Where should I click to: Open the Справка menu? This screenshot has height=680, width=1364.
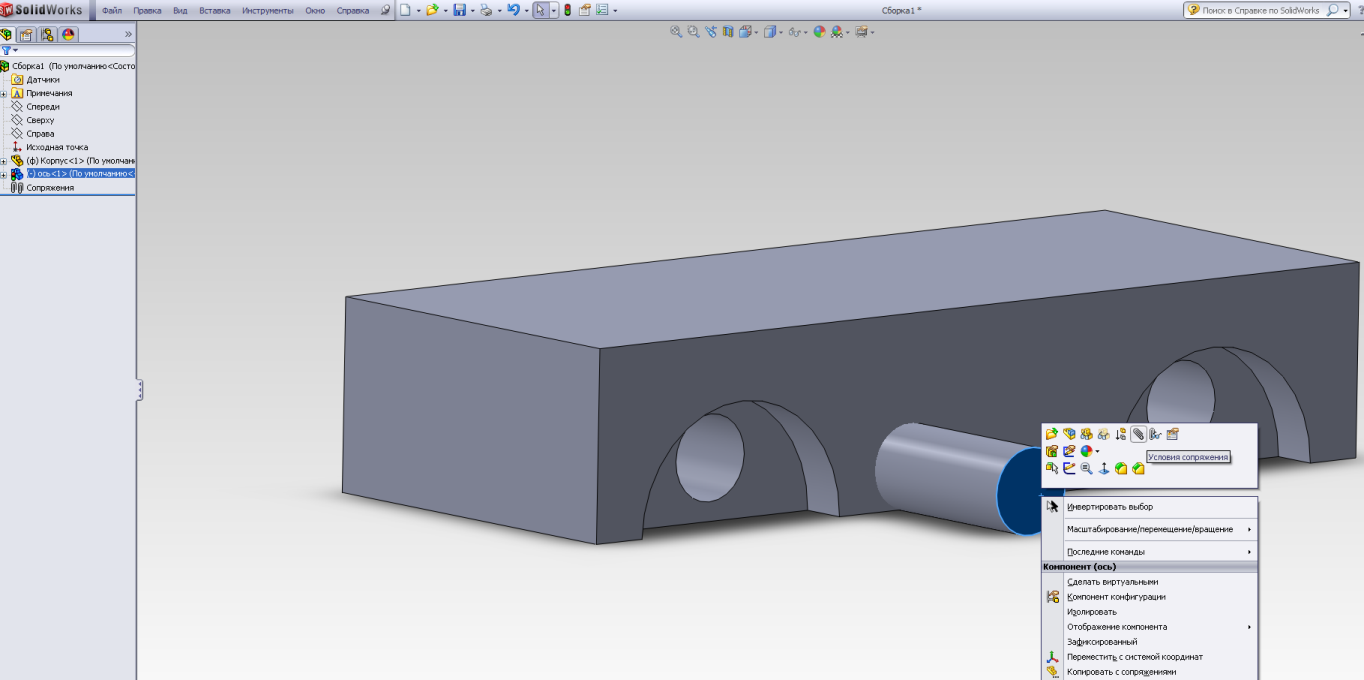tap(352, 11)
